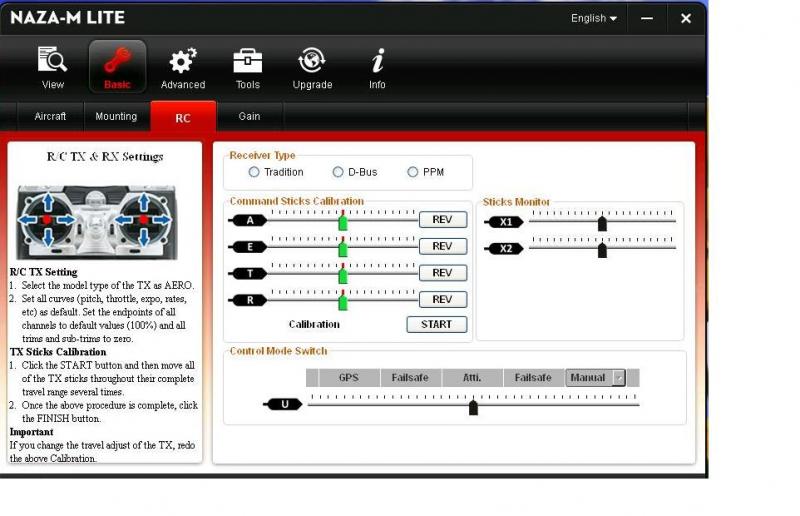Screen dimensions: 800x516
Task: Click the TX sticks diagram image
Action: pos(97,221)
